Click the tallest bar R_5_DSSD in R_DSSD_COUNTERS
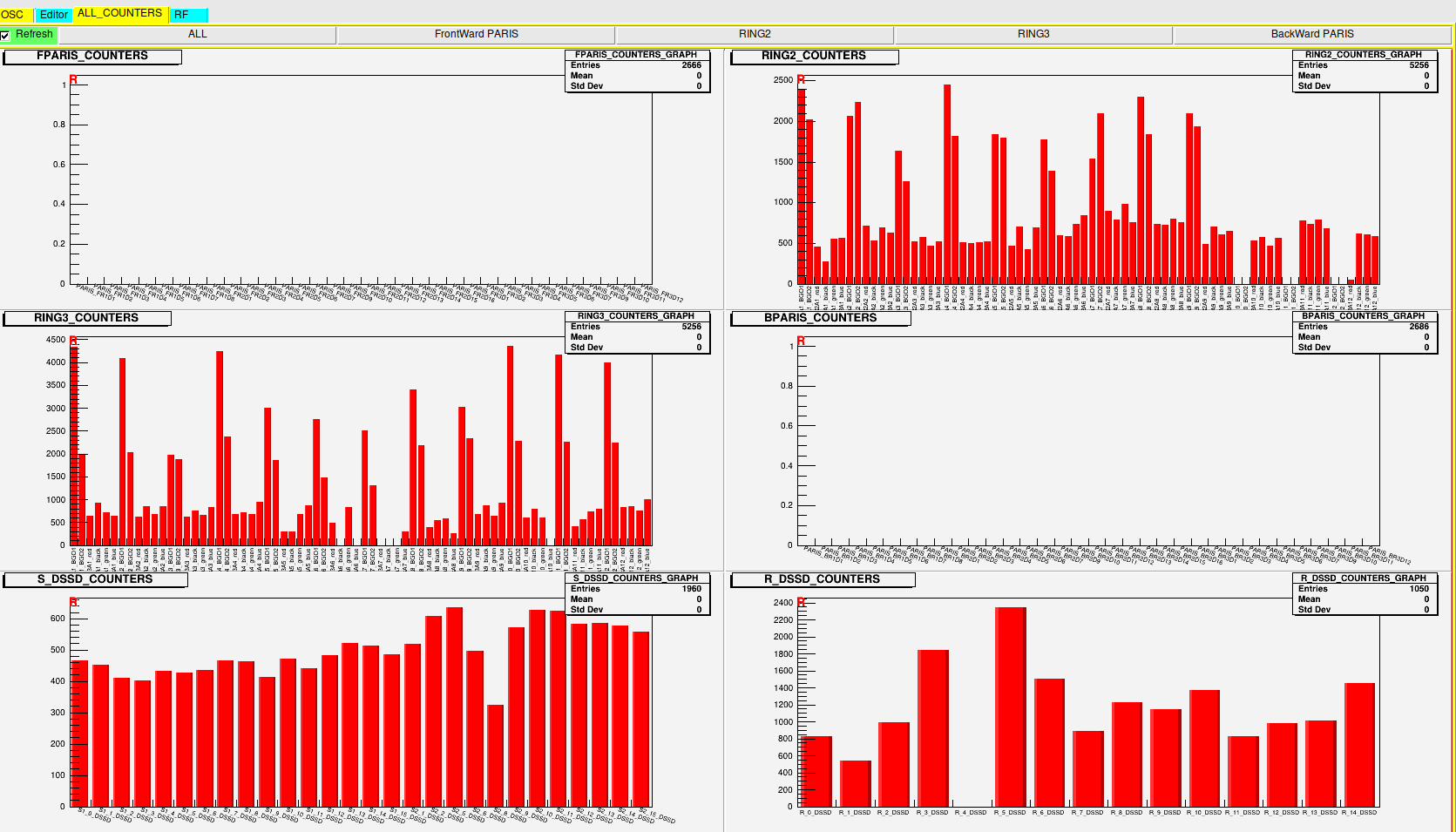Image resolution: width=1456 pixels, height=832 pixels. coord(1010,706)
